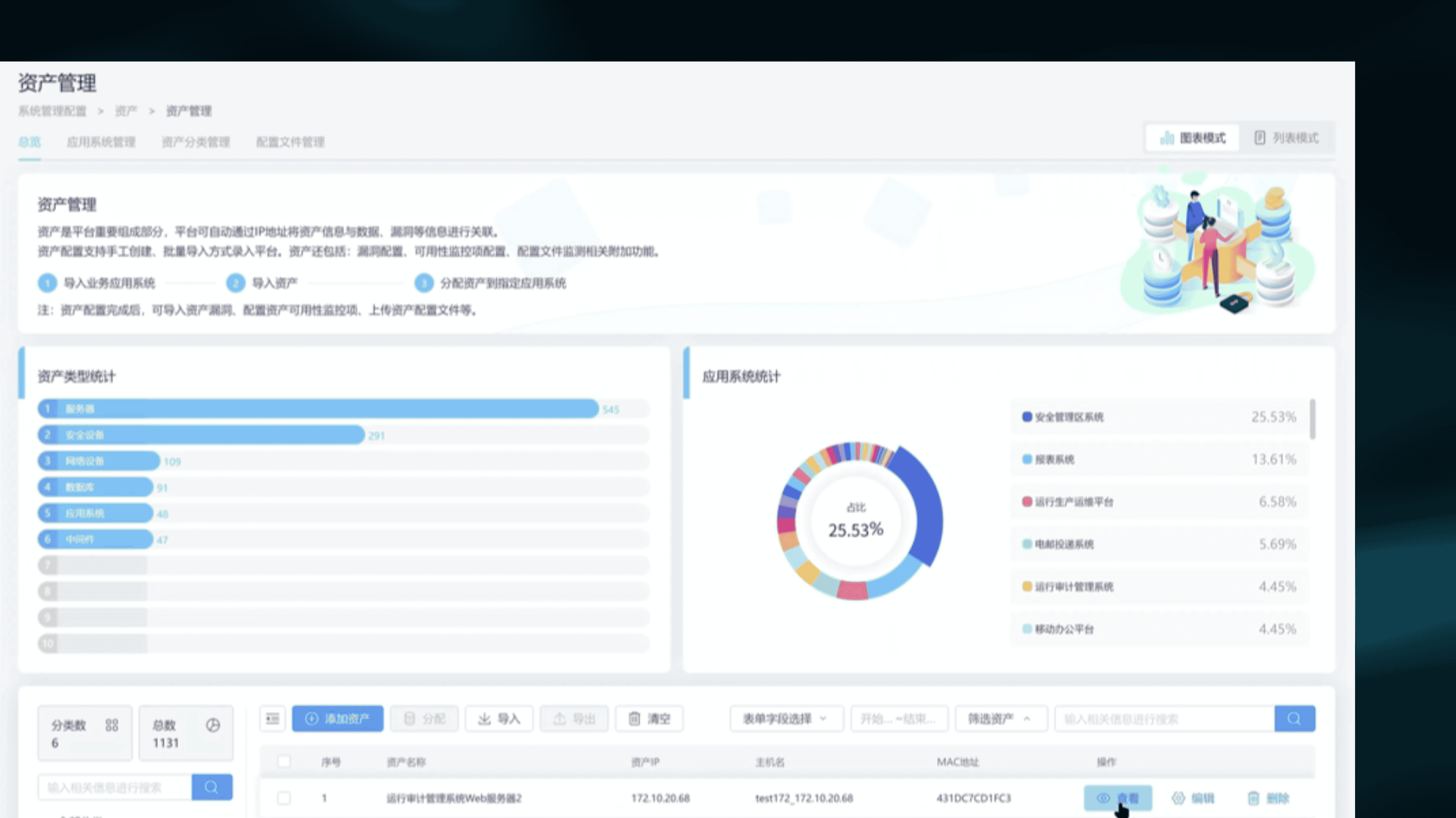Switch to list mode view
The image size is (1456, 818).
[1286, 138]
